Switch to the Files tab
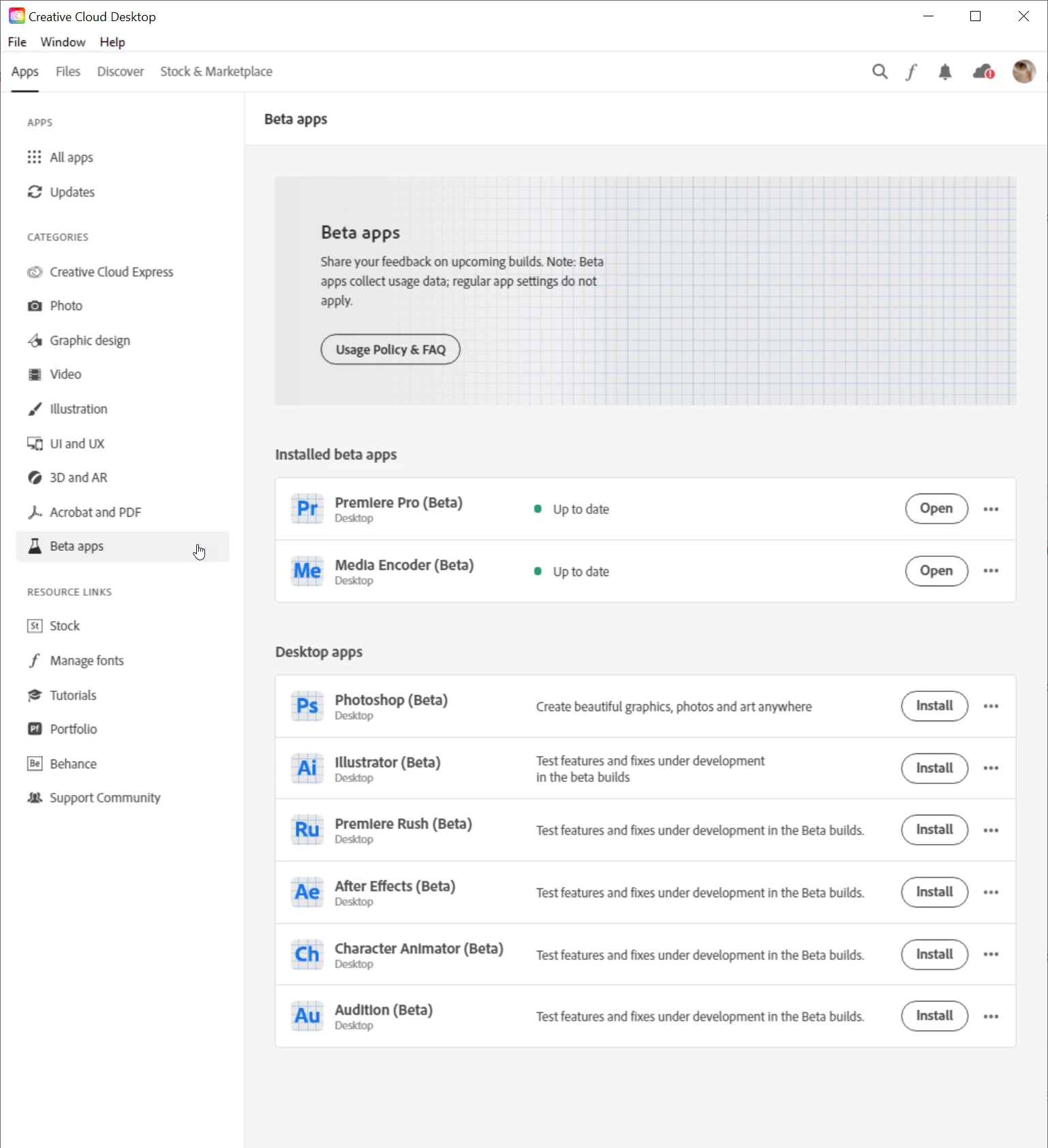 click(x=67, y=72)
